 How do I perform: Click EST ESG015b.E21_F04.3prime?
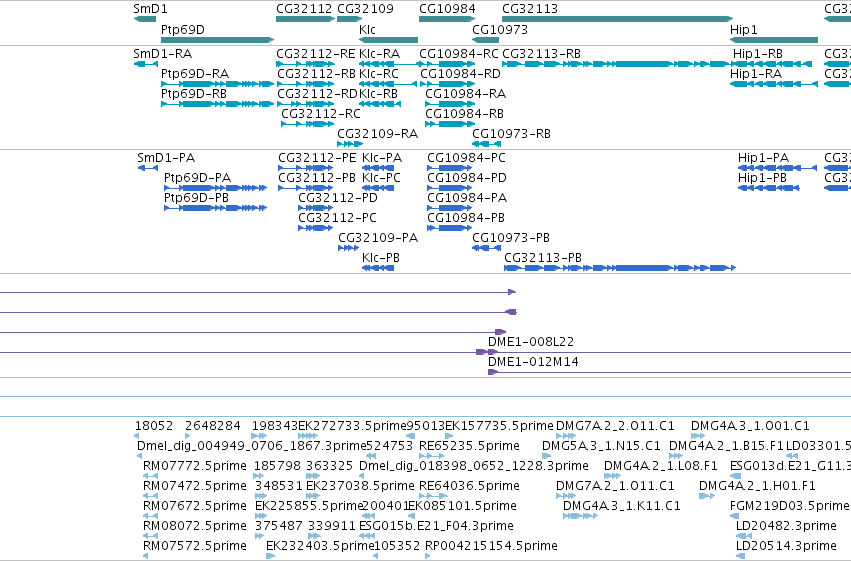coord(436,526)
